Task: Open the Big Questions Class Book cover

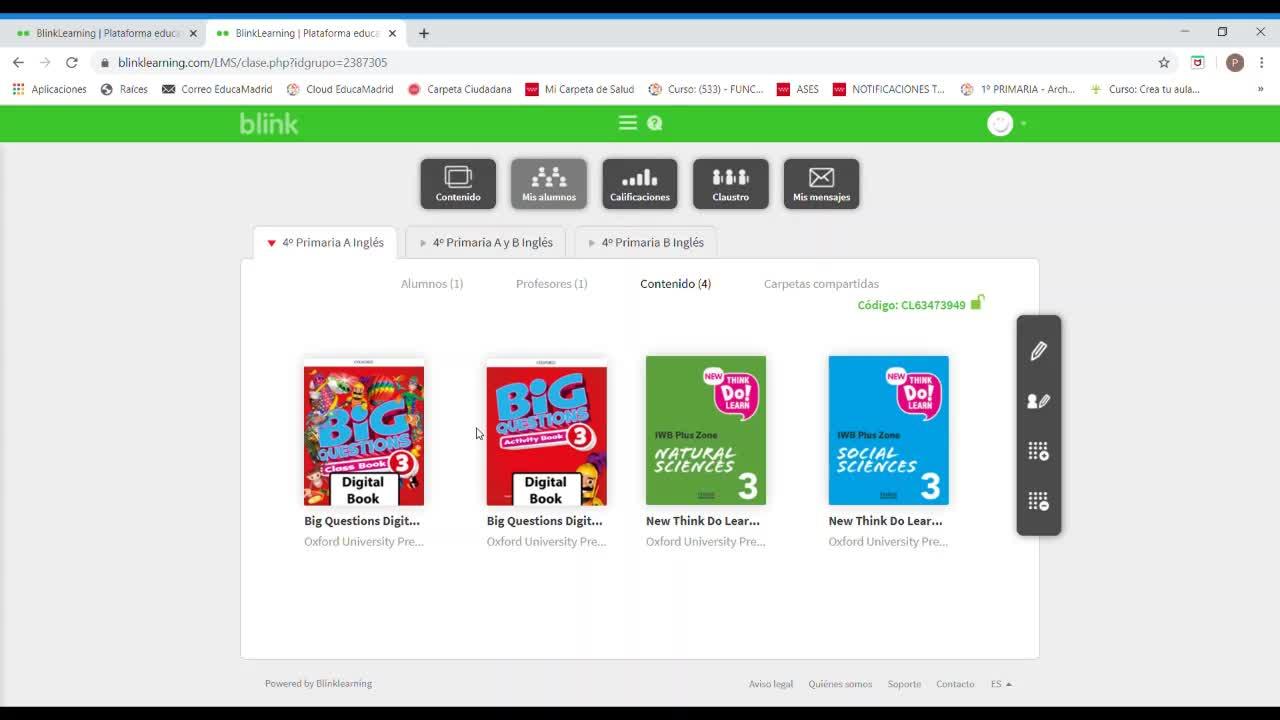Action: tap(364, 431)
